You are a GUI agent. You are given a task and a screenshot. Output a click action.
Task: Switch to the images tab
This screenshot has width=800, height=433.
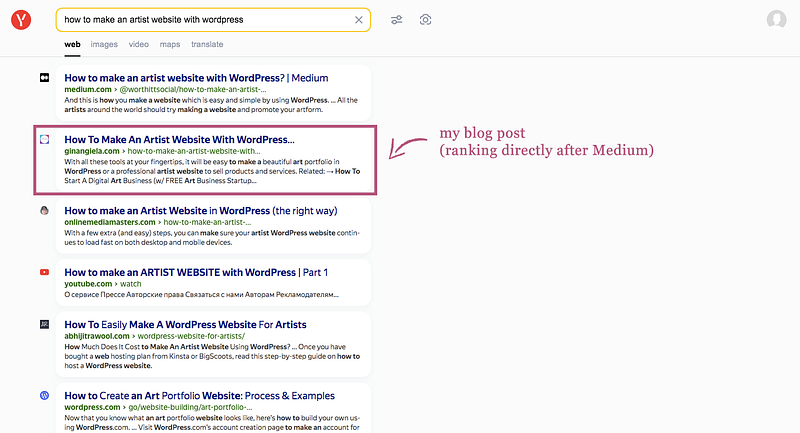click(x=104, y=44)
